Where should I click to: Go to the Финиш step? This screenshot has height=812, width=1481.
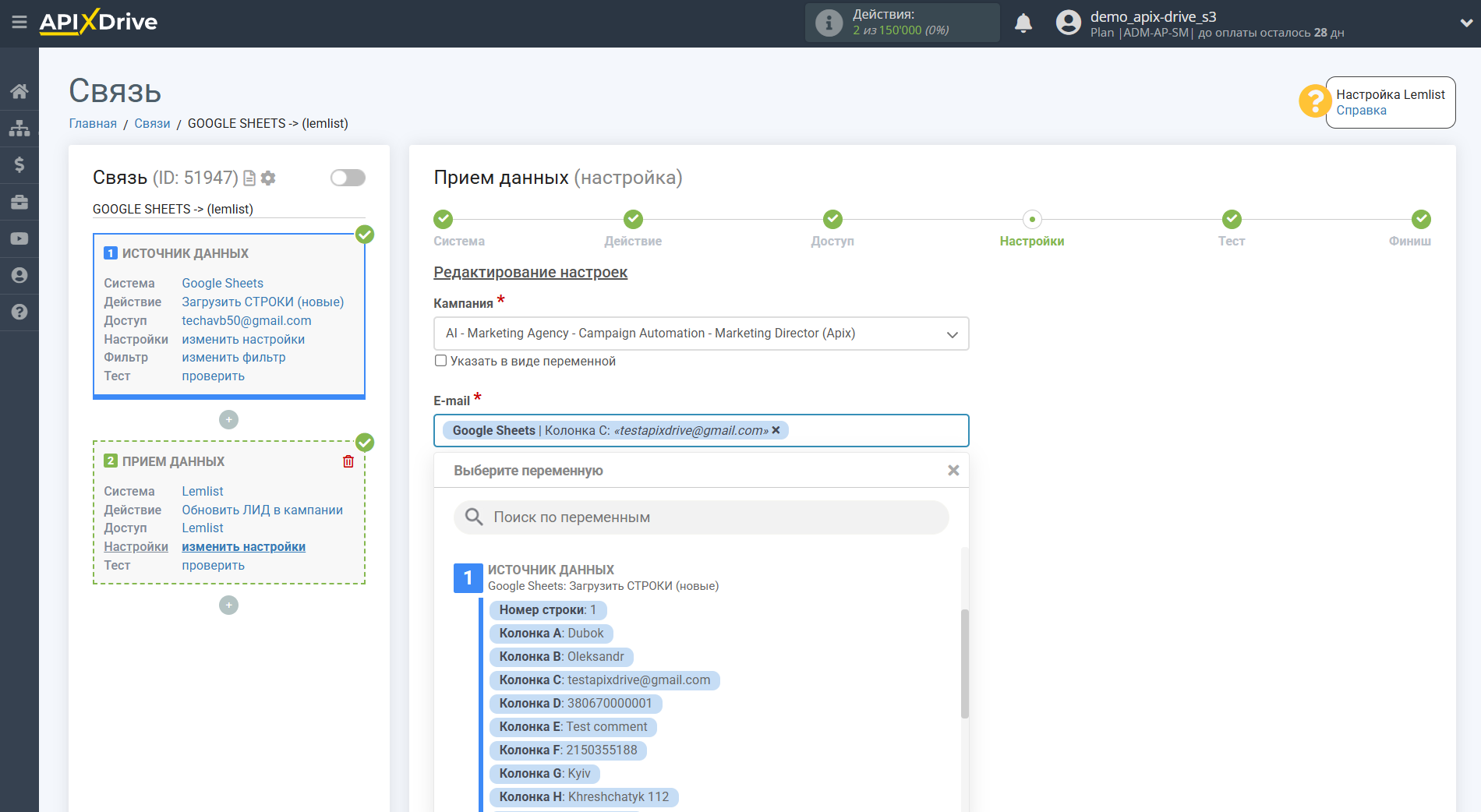(1421, 219)
